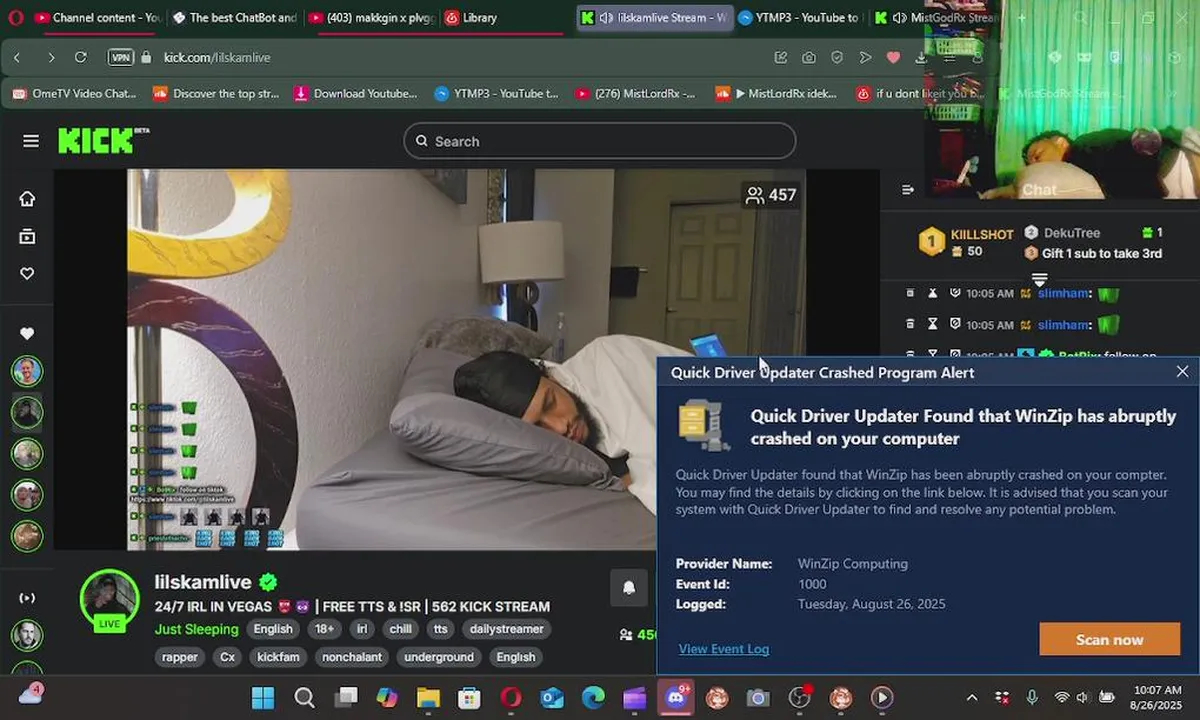The height and width of the screenshot is (720, 1200).
Task: Select the dailystreamer tag
Action: pos(507,629)
